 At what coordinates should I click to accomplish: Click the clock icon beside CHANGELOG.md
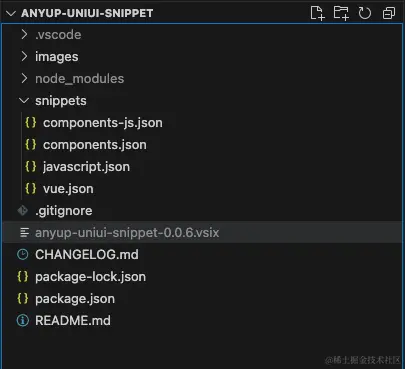click(x=23, y=255)
